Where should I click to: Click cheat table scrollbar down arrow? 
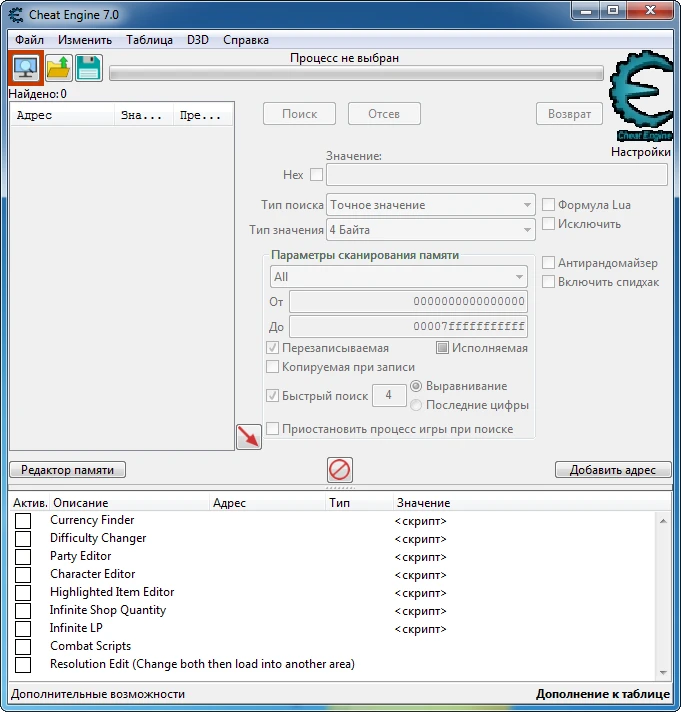(663, 672)
